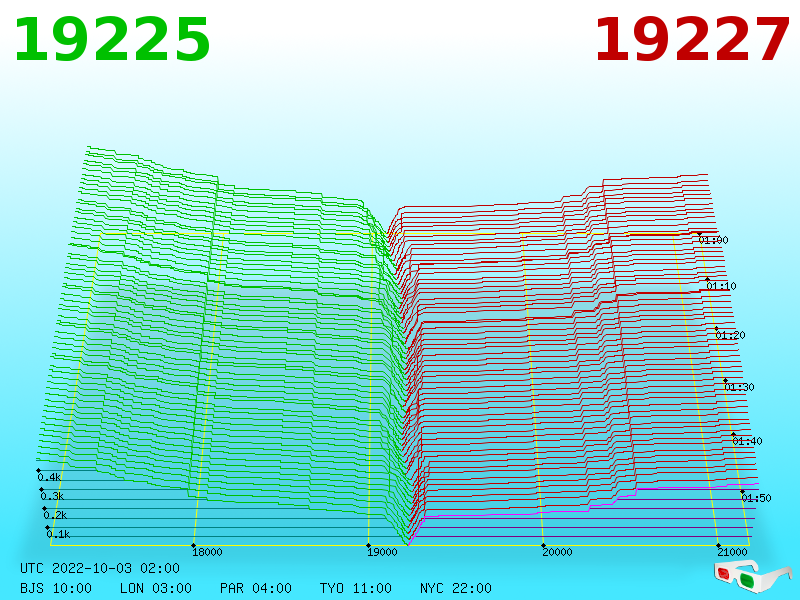Click the 01:20 time axis marker
Viewport: 800px width, 600px height.
[x=730, y=335]
